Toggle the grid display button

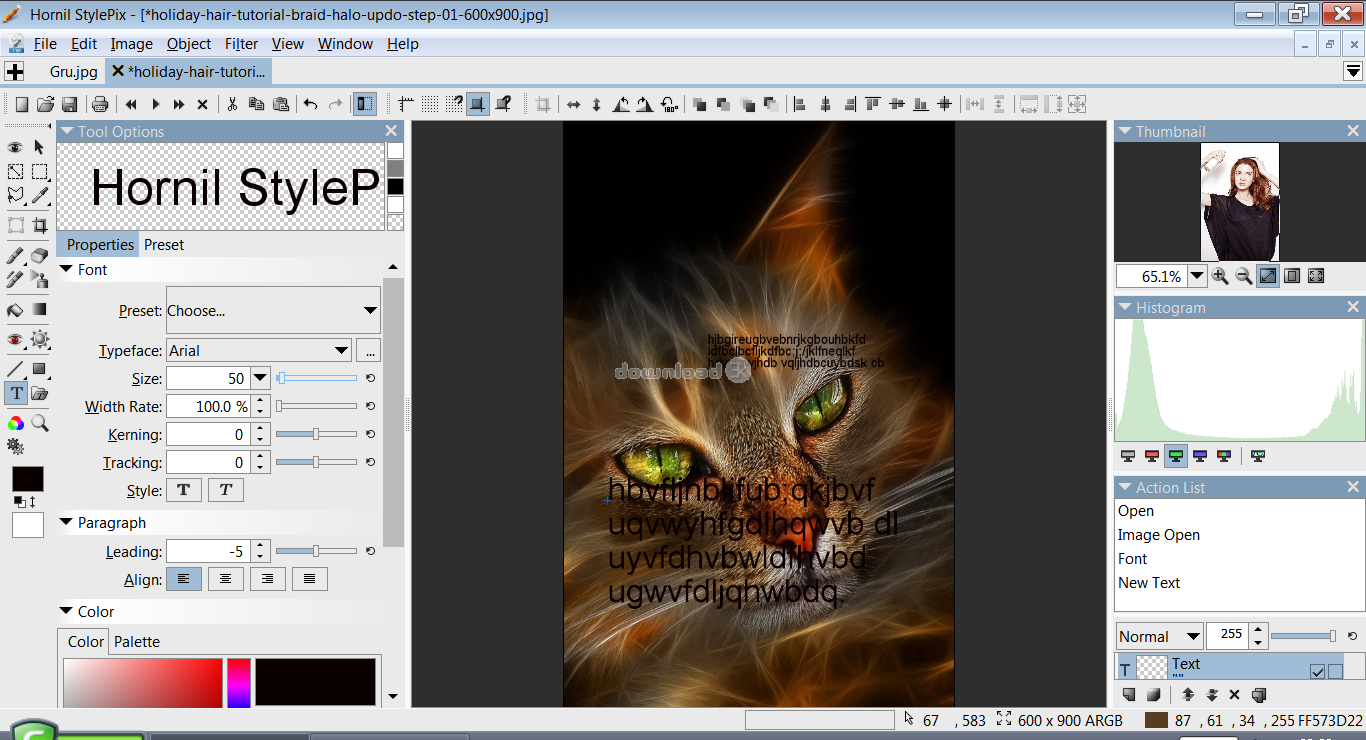click(430, 104)
